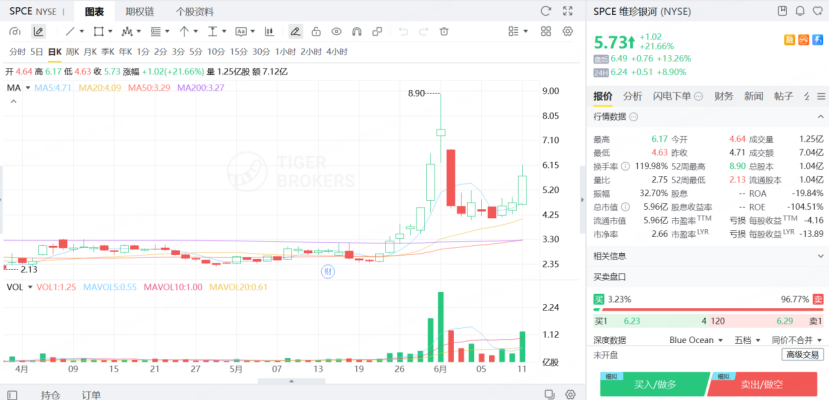The height and width of the screenshot is (400, 829).
Task: Expand the text annotation dropdown arrow
Action: tap(253, 32)
